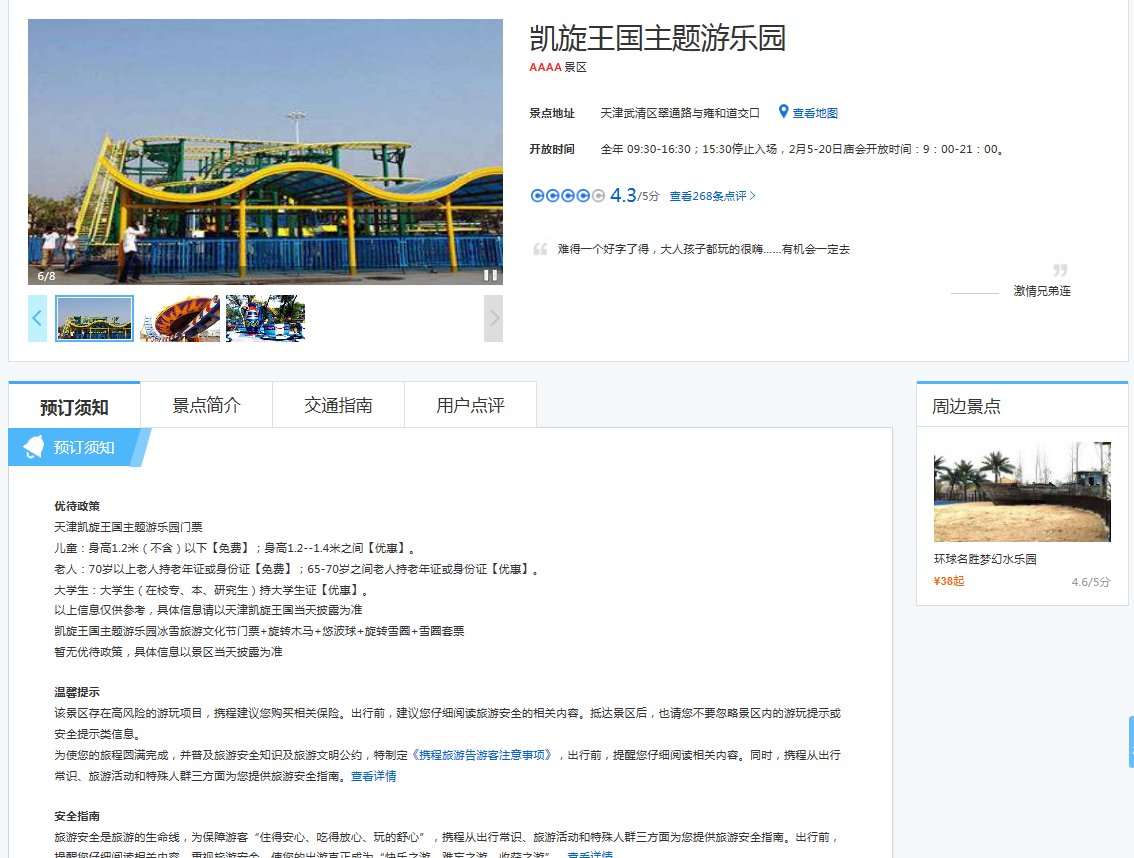Open the 查看地图 link
Image resolution: width=1134 pixels, height=858 pixels.
pos(815,112)
